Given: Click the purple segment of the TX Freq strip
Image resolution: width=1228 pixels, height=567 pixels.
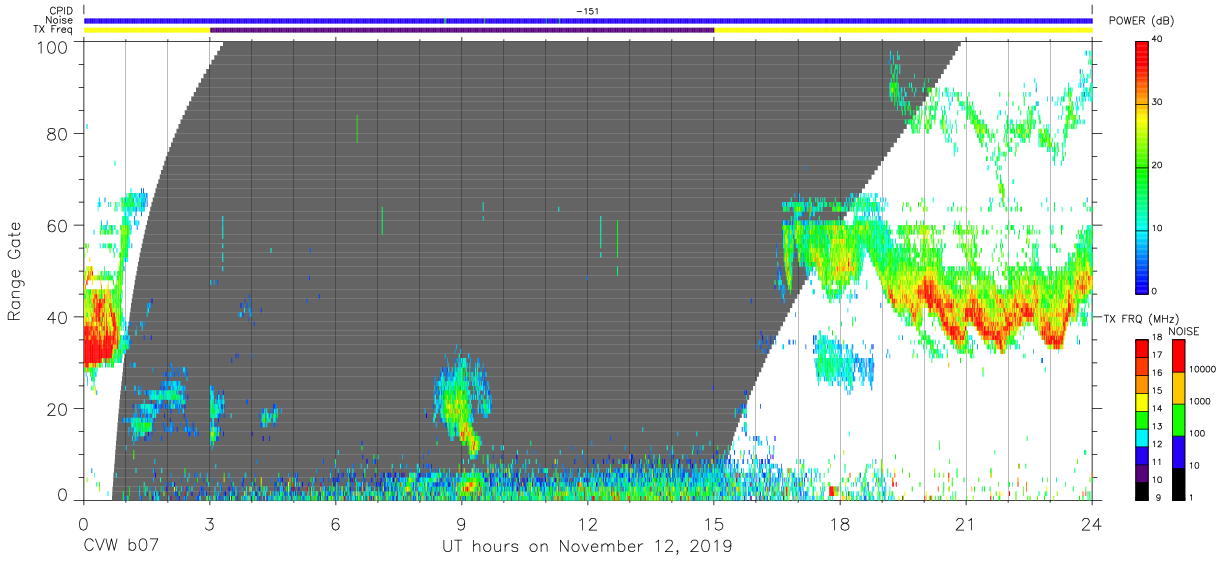Looking at the screenshot, I should tap(462, 30).
